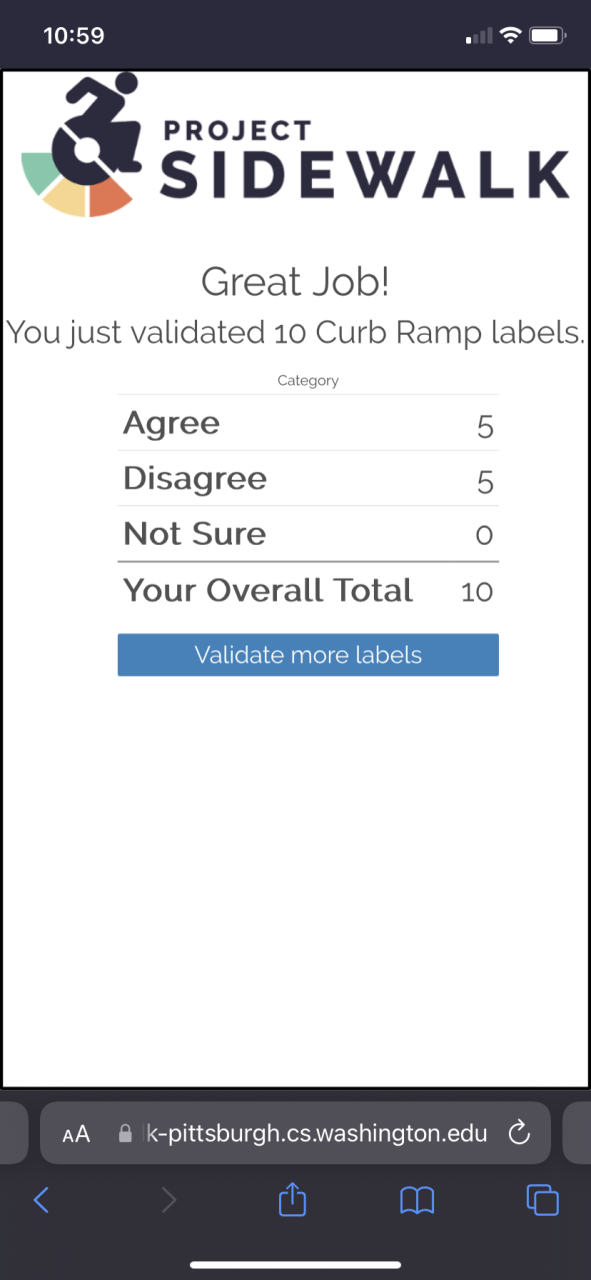Tap the Not Sure row

pyautogui.click(x=308, y=534)
